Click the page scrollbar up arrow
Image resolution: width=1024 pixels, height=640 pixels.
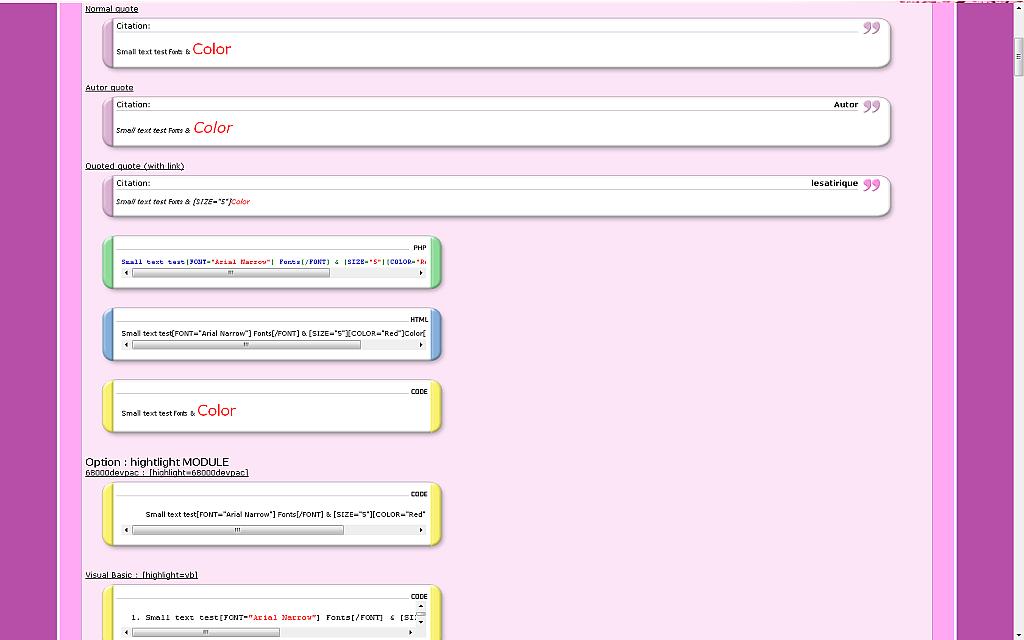click(x=1018, y=6)
